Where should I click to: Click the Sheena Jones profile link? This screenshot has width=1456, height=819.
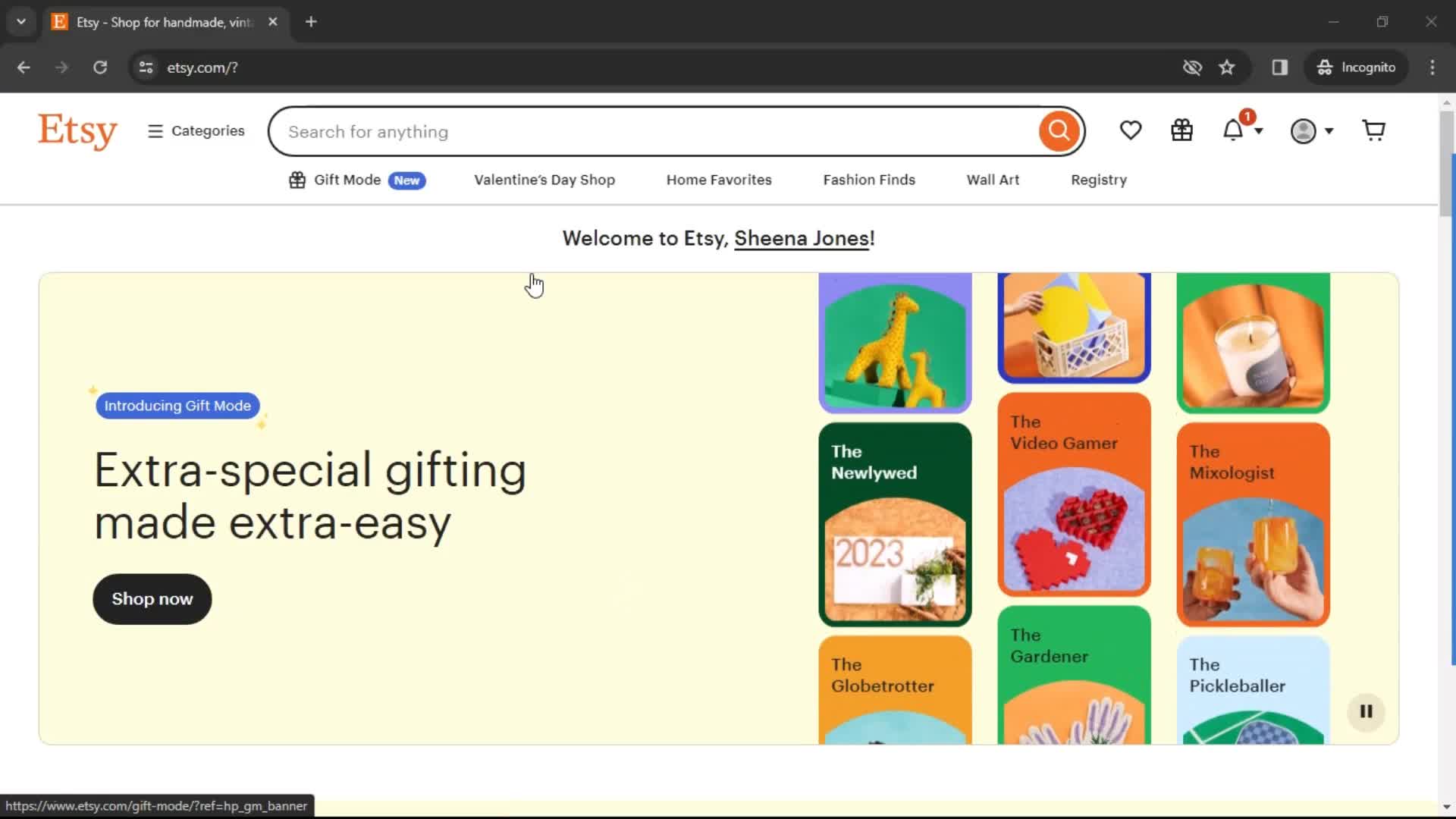tap(801, 238)
